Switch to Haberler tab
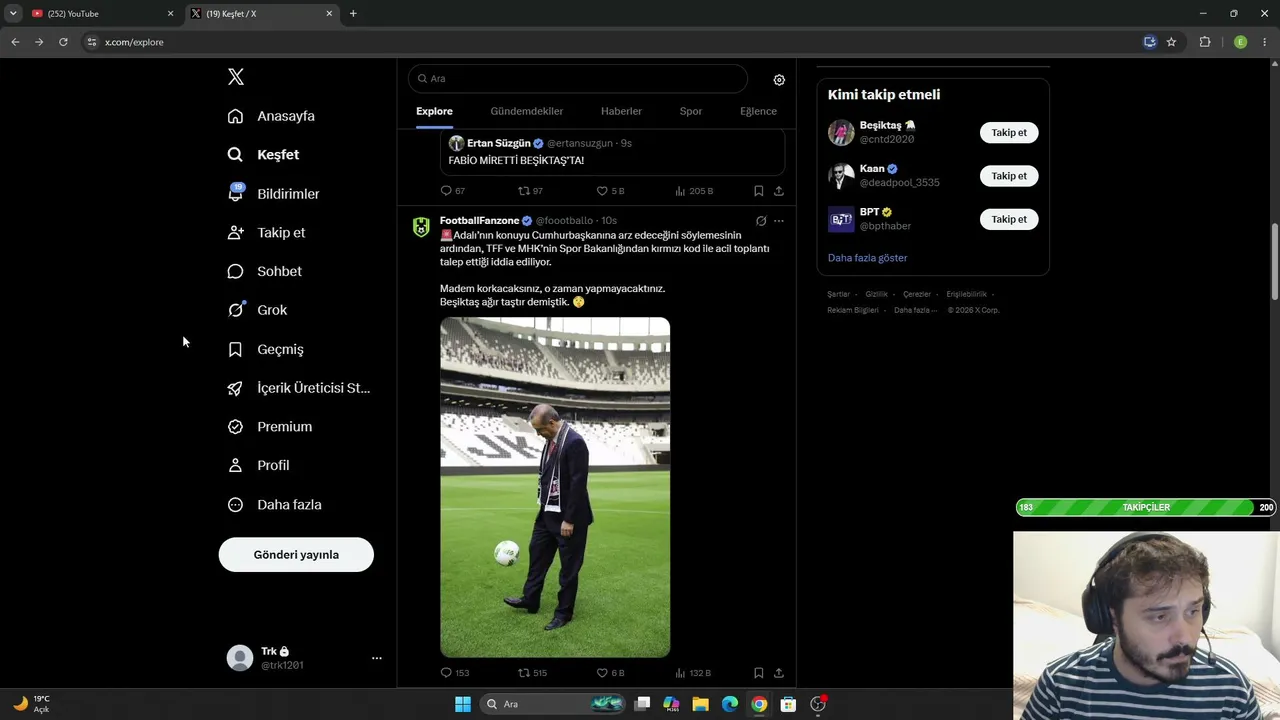This screenshot has height=720, width=1280. (621, 111)
